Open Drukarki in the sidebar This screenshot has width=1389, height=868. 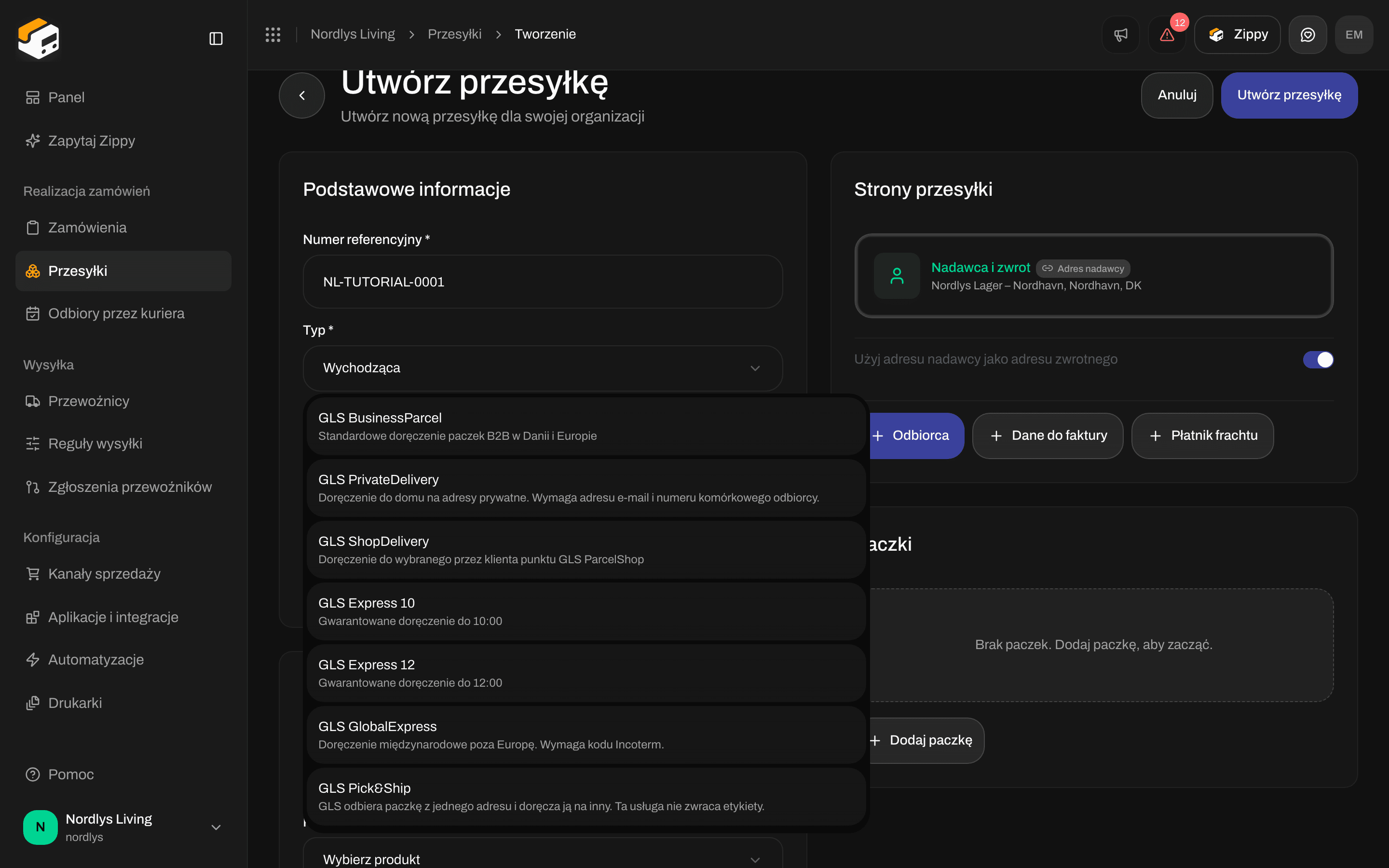point(123,703)
